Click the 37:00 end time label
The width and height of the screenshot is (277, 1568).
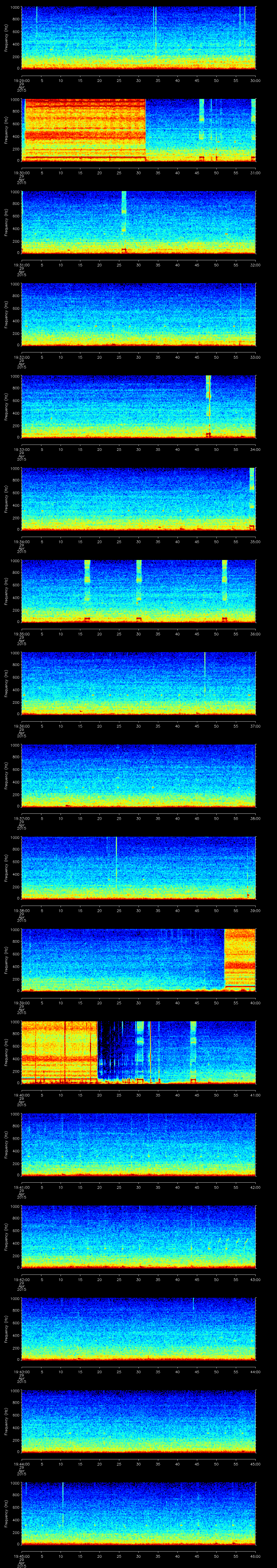coord(255,726)
